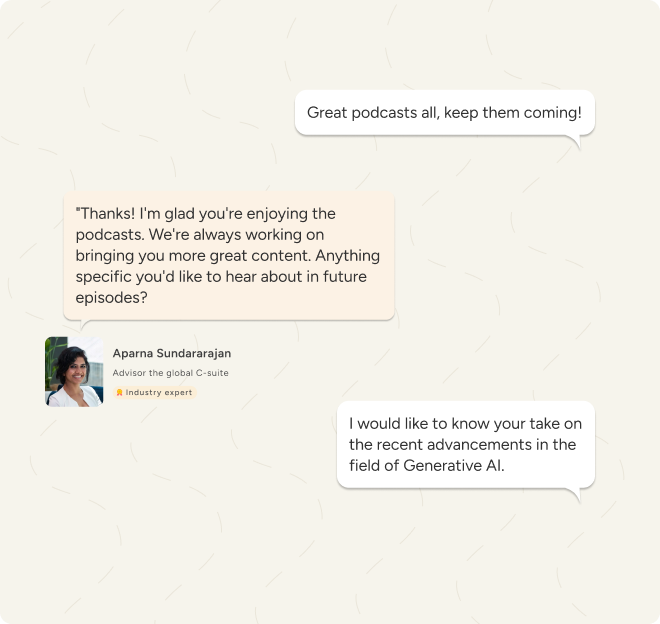The width and height of the screenshot is (660, 624).
Task: Click the tail pointer under the orange reply bubble
Action: 85,324
